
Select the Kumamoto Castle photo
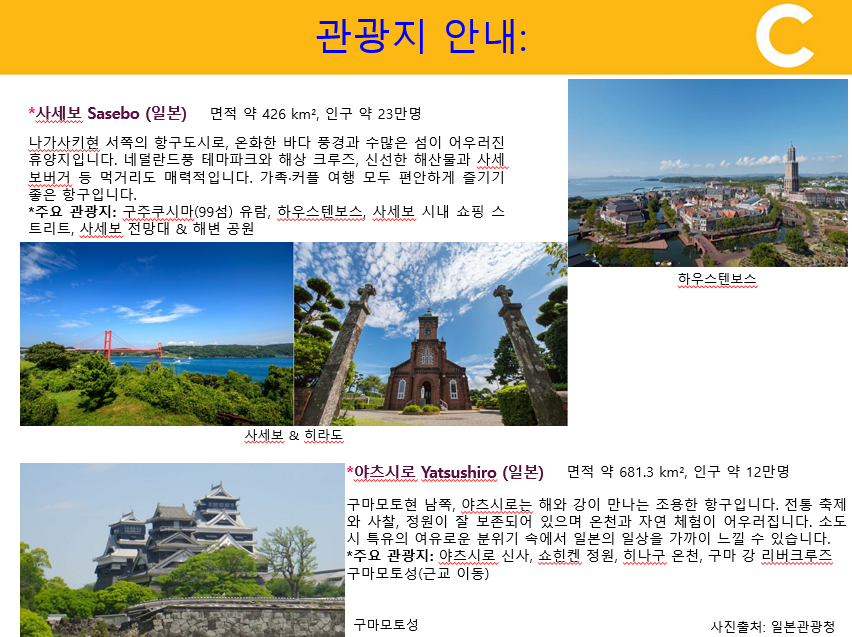click(180, 550)
